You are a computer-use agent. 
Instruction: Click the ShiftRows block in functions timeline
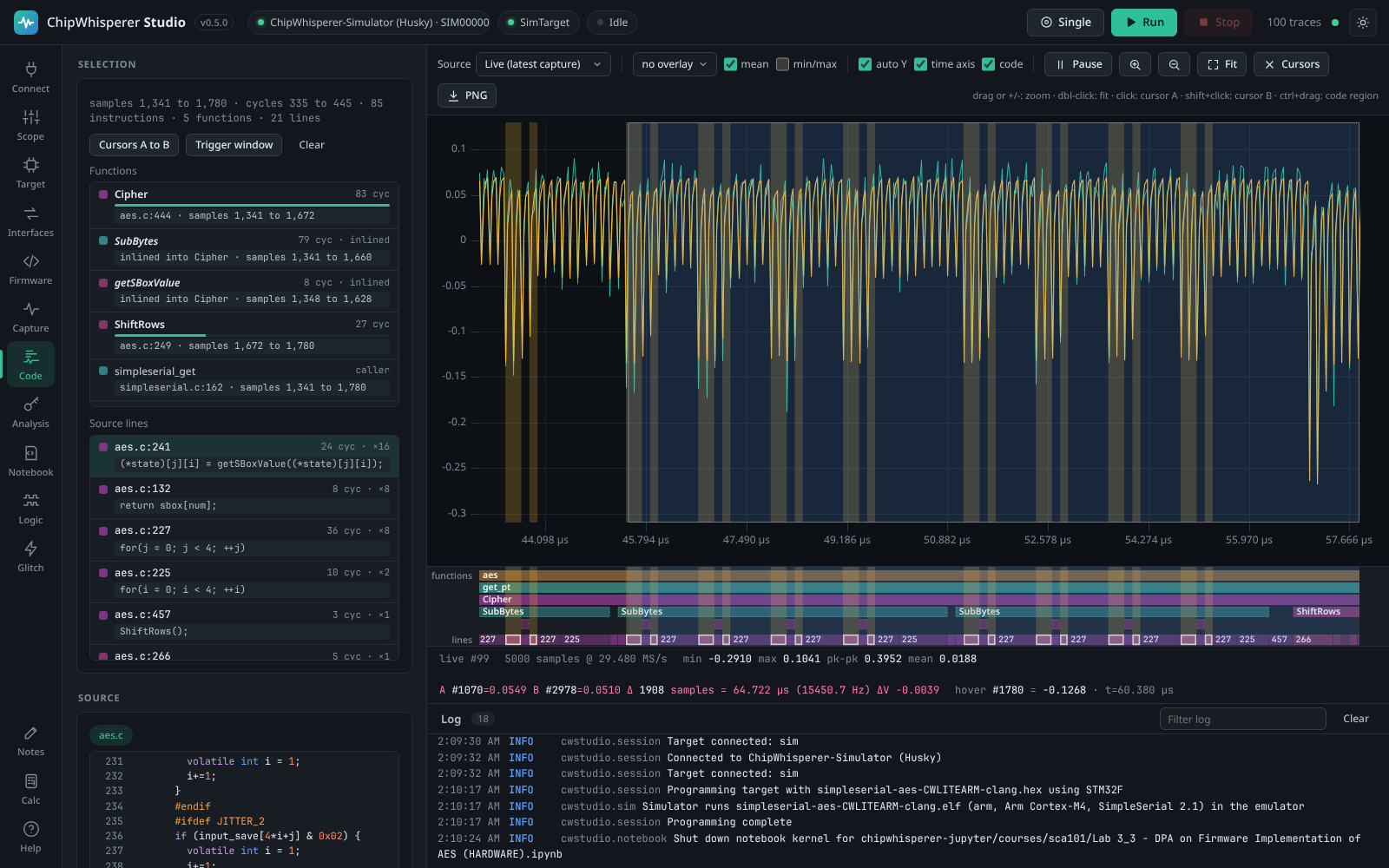[x=1326, y=612]
